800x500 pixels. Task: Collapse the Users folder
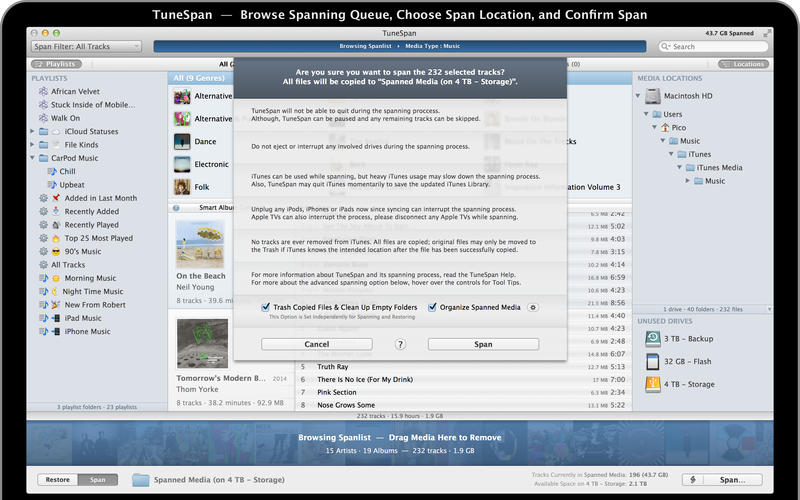pyautogui.click(x=646, y=114)
